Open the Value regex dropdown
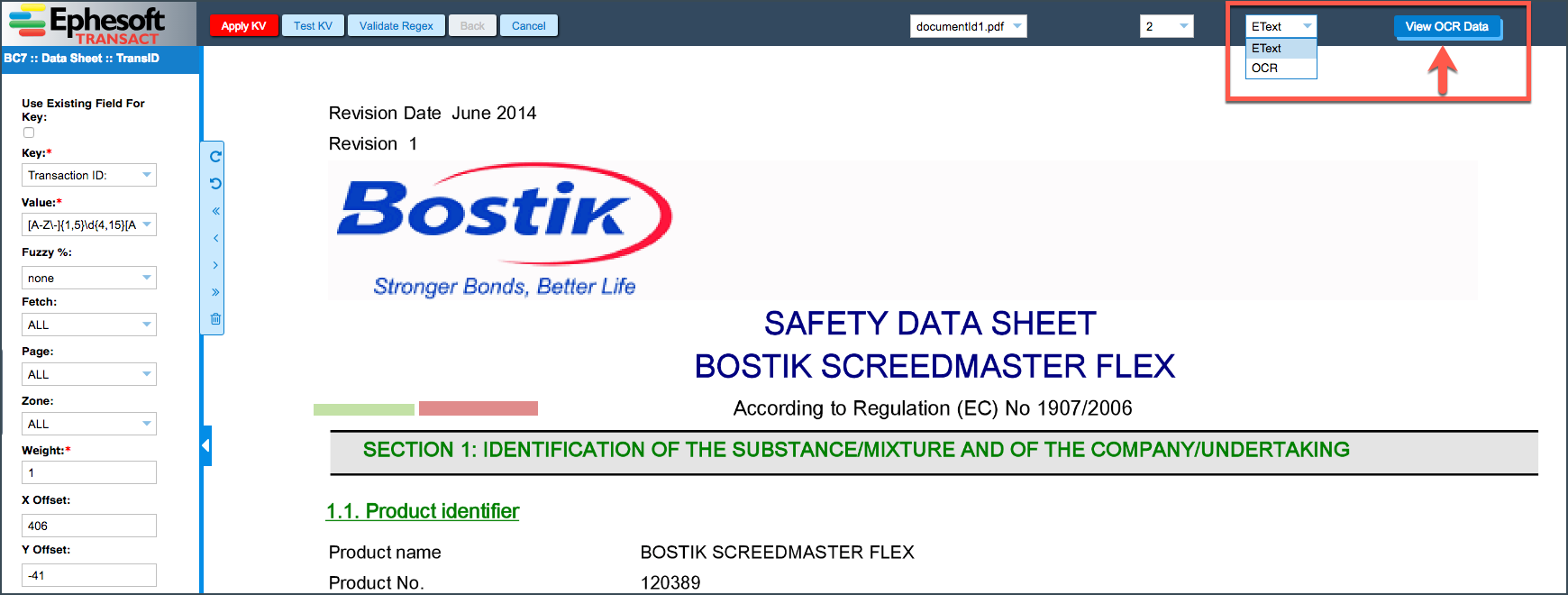This screenshot has height=595, width=1568. pos(89,224)
